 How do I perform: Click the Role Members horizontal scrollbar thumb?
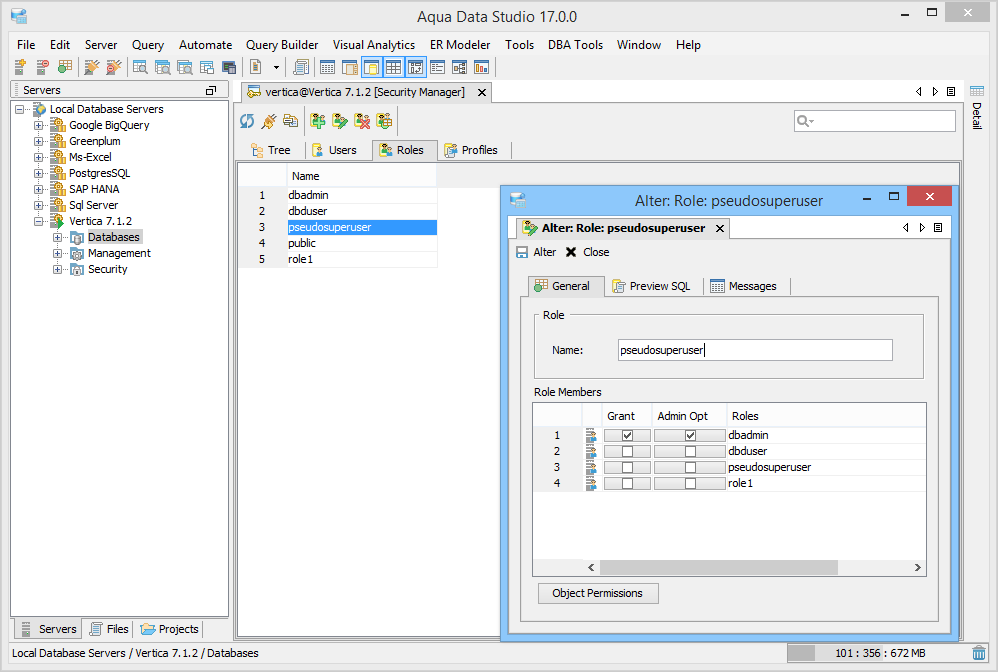pos(719,567)
